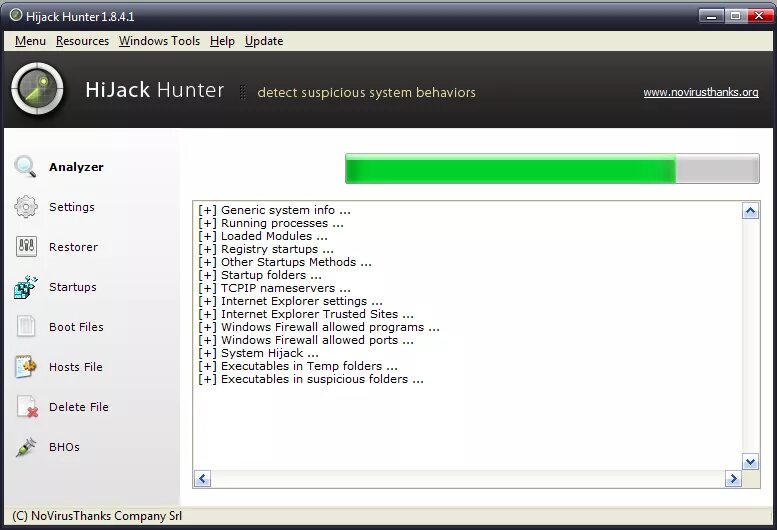Select the 'System Hijack' log line
Screen dimensions: 777x530
pyautogui.click(x=258, y=353)
